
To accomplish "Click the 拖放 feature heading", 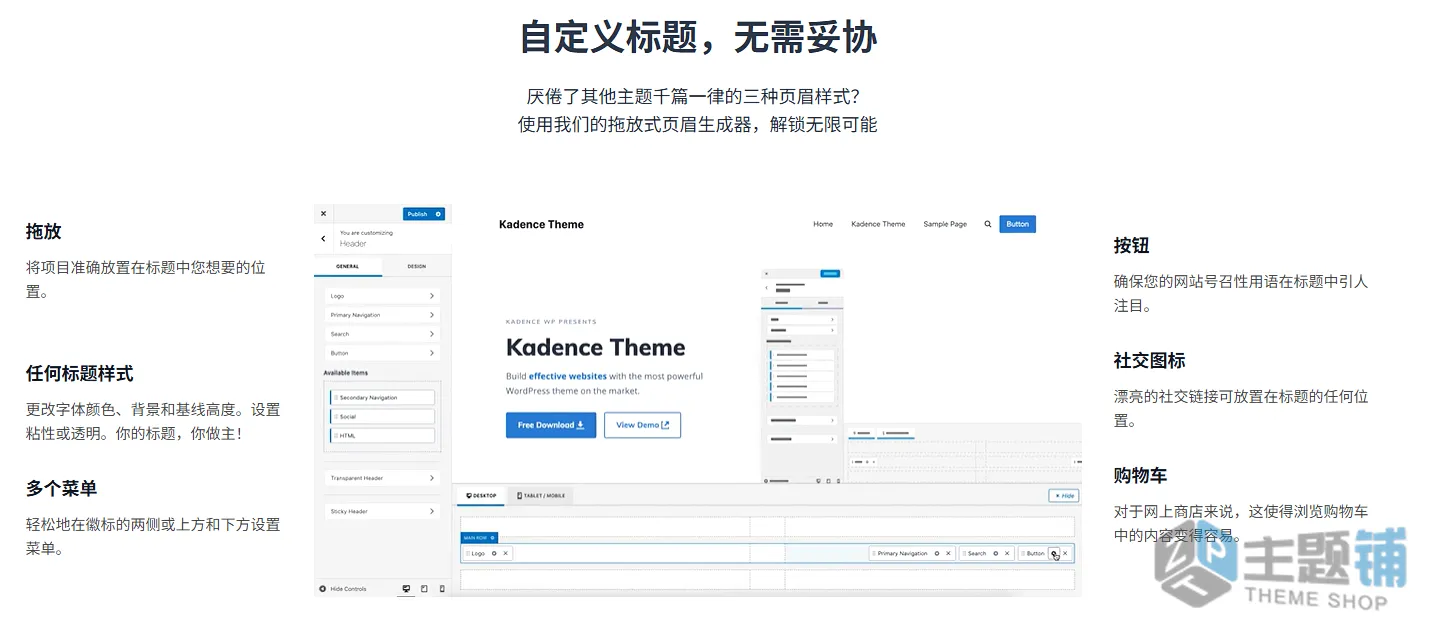I will pos(44,231).
